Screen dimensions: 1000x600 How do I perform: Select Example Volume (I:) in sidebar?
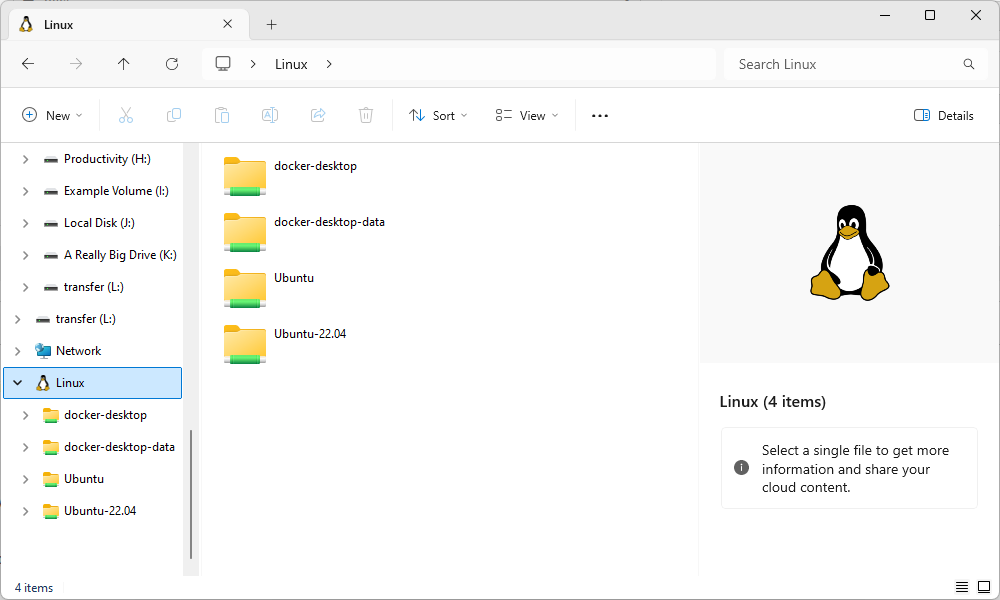pos(116,191)
